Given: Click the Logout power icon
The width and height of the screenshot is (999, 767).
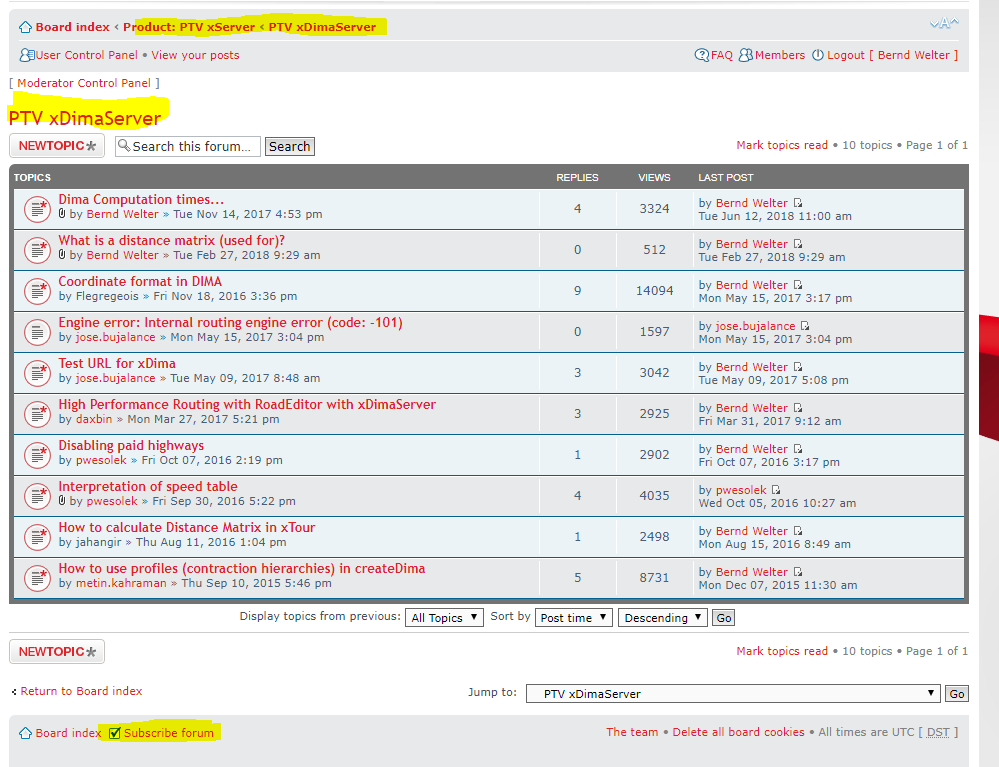Looking at the screenshot, I should (818, 55).
